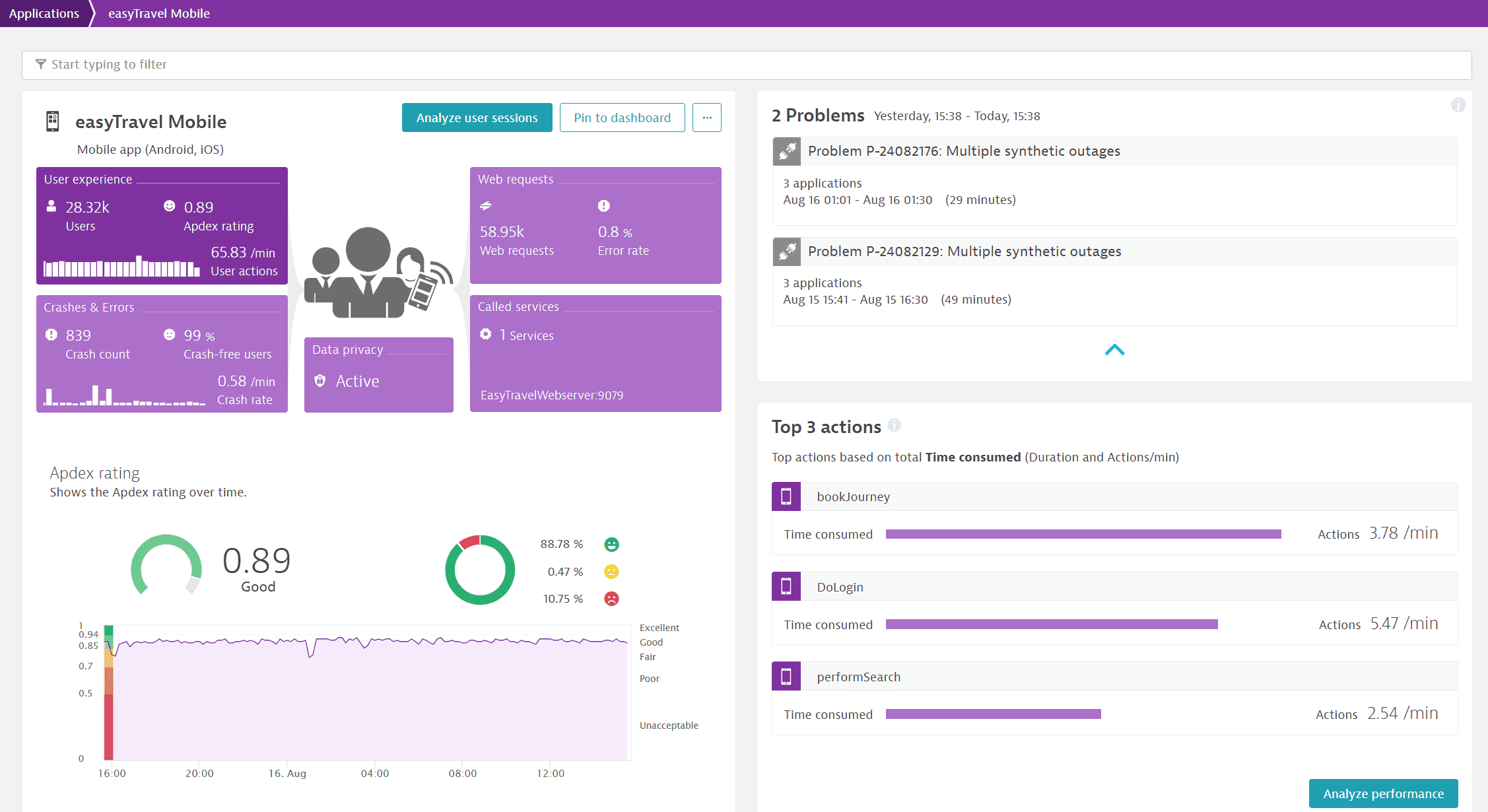Viewport: 1488px width, 812px height.
Task: Open the more options ellipsis menu
Action: (x=707, y=118)
